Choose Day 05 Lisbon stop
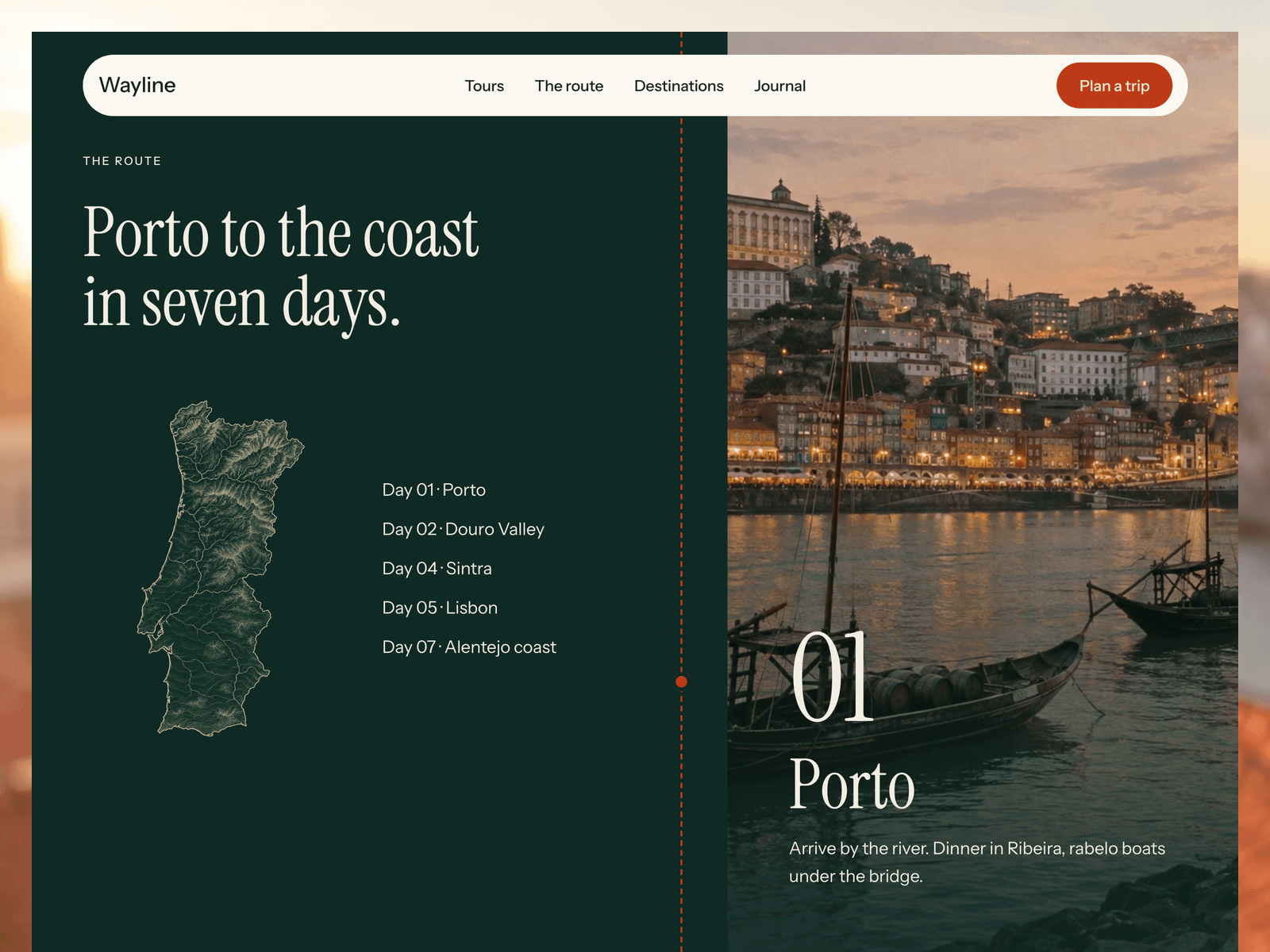The height and width of the screenshot is (952, 1270). point(441,608)
